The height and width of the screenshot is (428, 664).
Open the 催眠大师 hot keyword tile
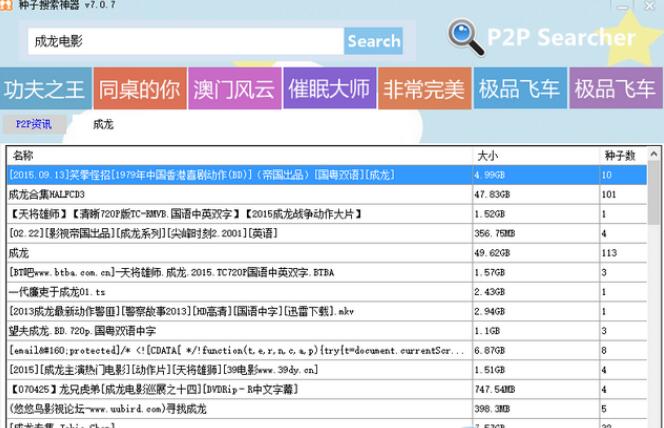coord(329,88)
